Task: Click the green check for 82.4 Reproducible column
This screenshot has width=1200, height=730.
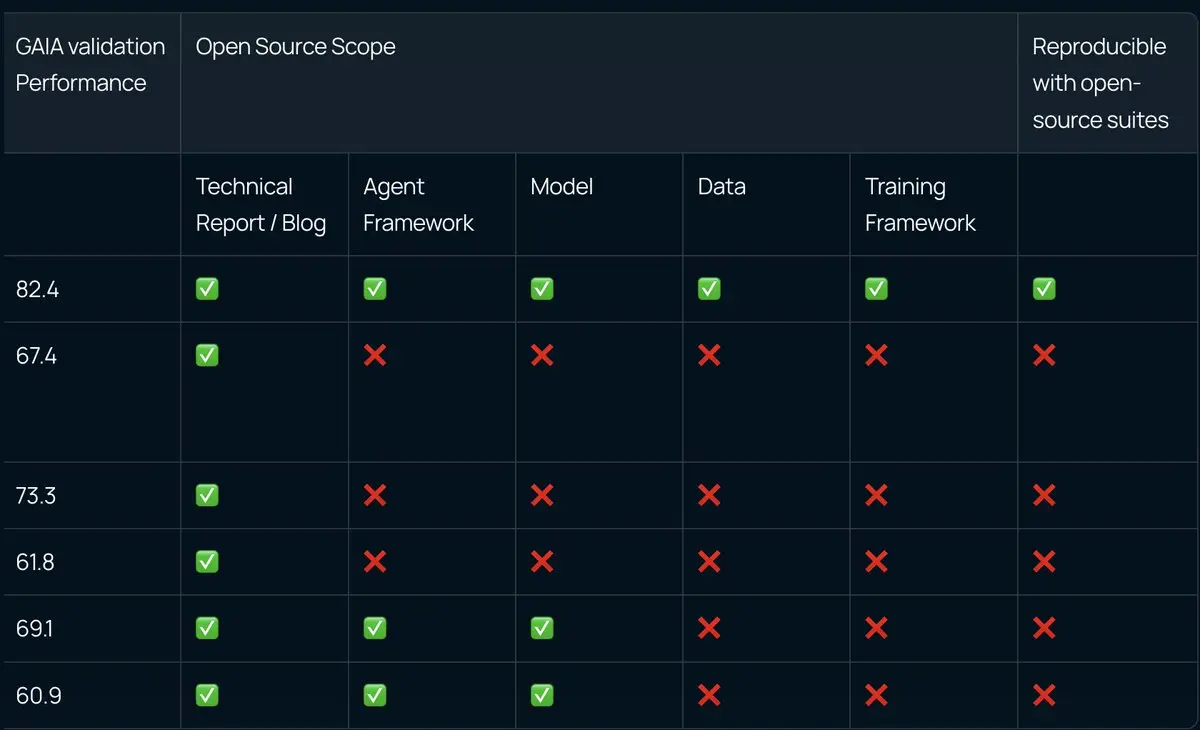Action: click(1044, 289)
